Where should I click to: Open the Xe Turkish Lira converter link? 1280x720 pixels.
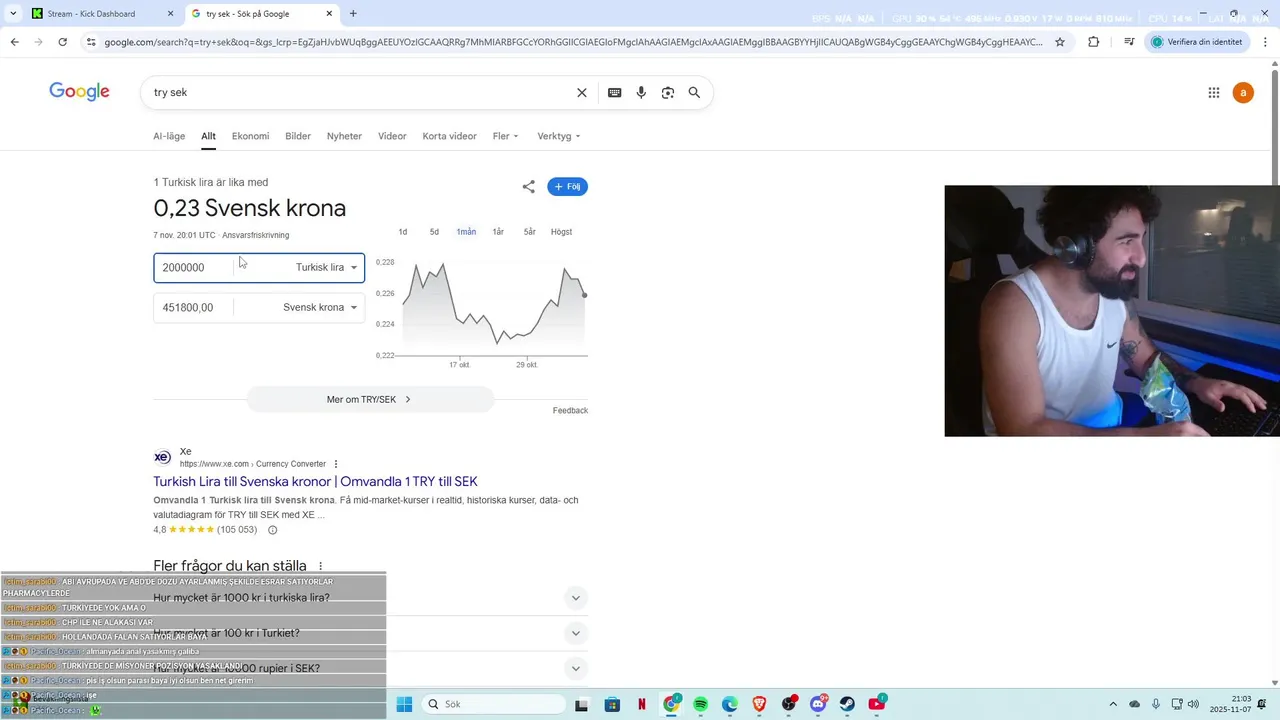[315, 482]
